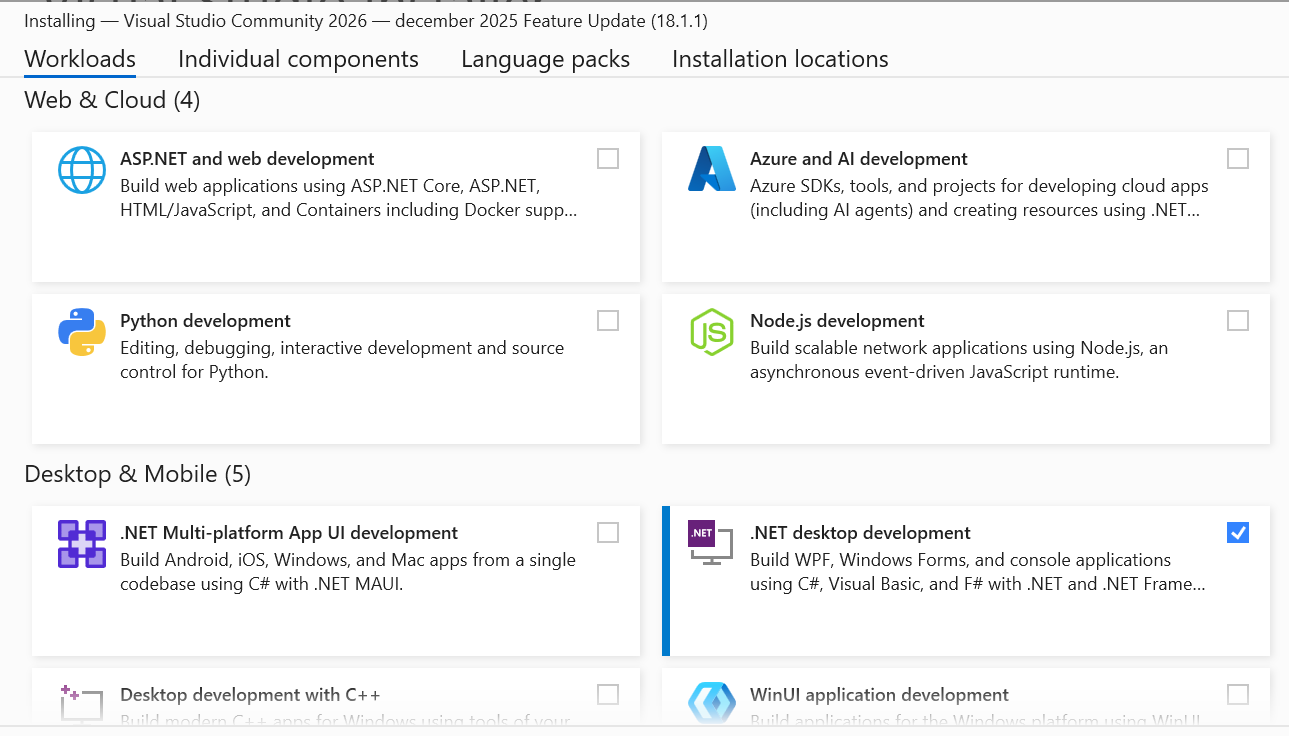
Task: Click the Desktop development with C++ icon
Action: [x=82, y=703]
